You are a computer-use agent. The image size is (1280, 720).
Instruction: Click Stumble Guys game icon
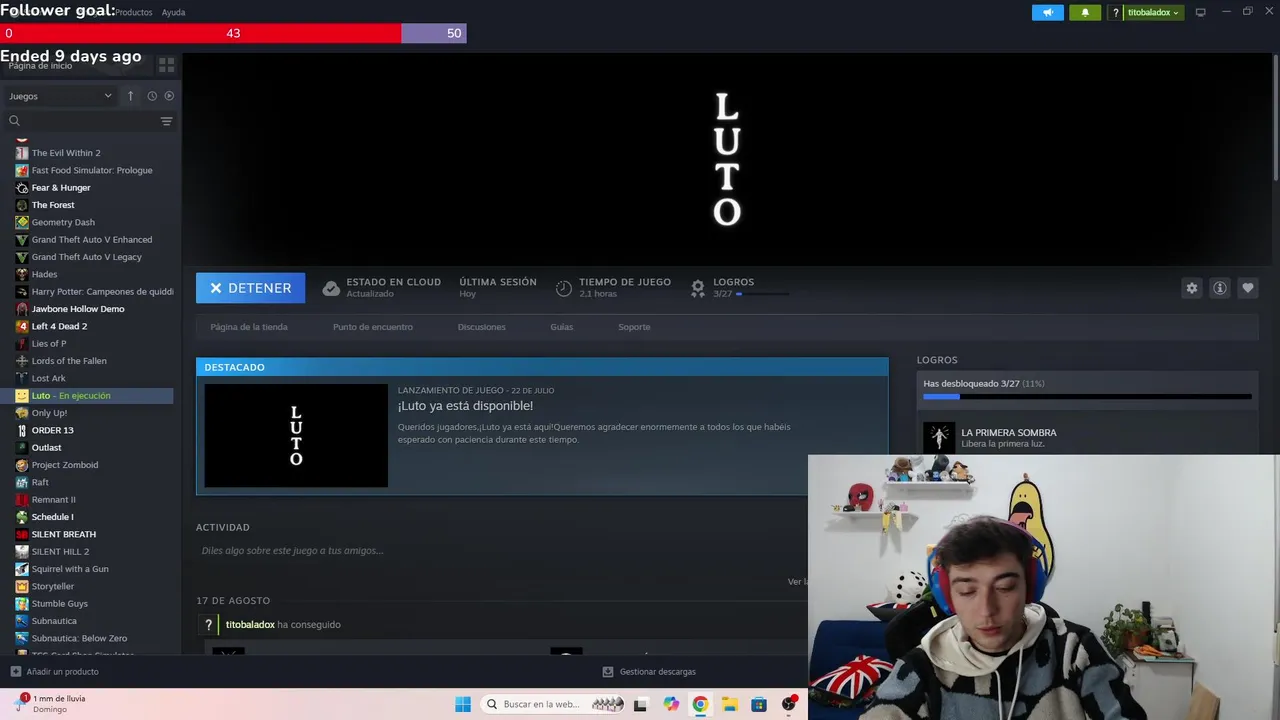(x=22, y=604)
